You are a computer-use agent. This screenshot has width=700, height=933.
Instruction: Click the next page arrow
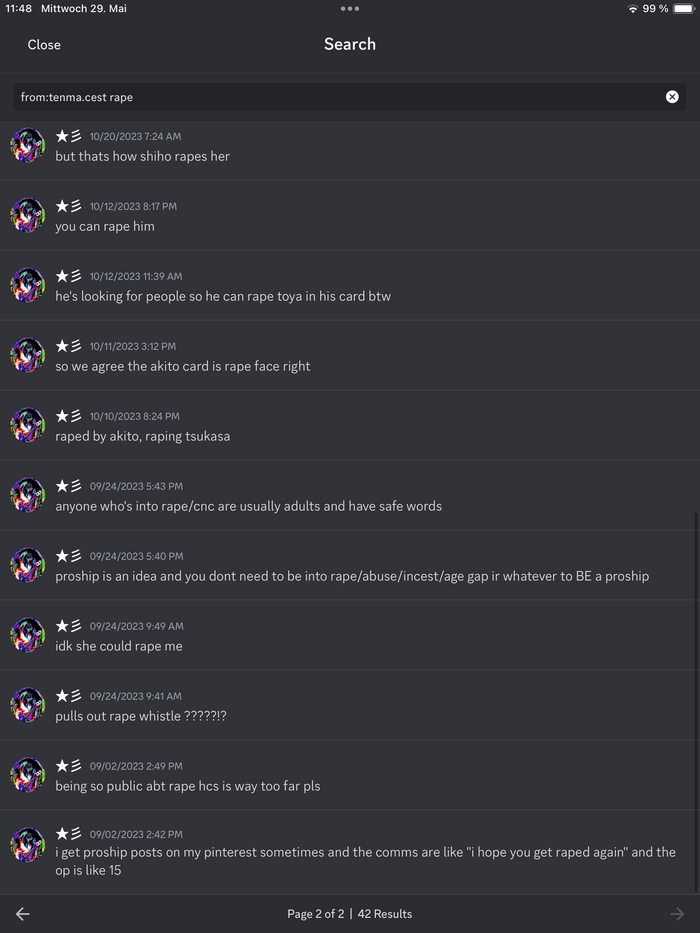677,914
